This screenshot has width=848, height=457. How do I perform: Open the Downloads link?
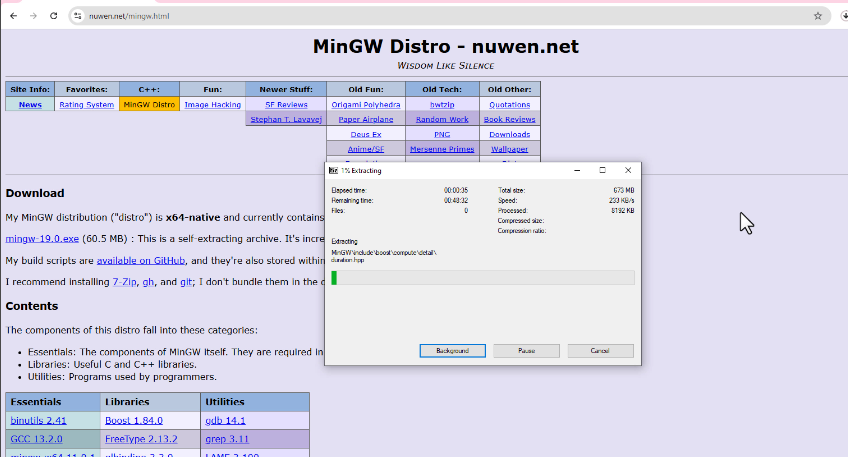(510, 135)
